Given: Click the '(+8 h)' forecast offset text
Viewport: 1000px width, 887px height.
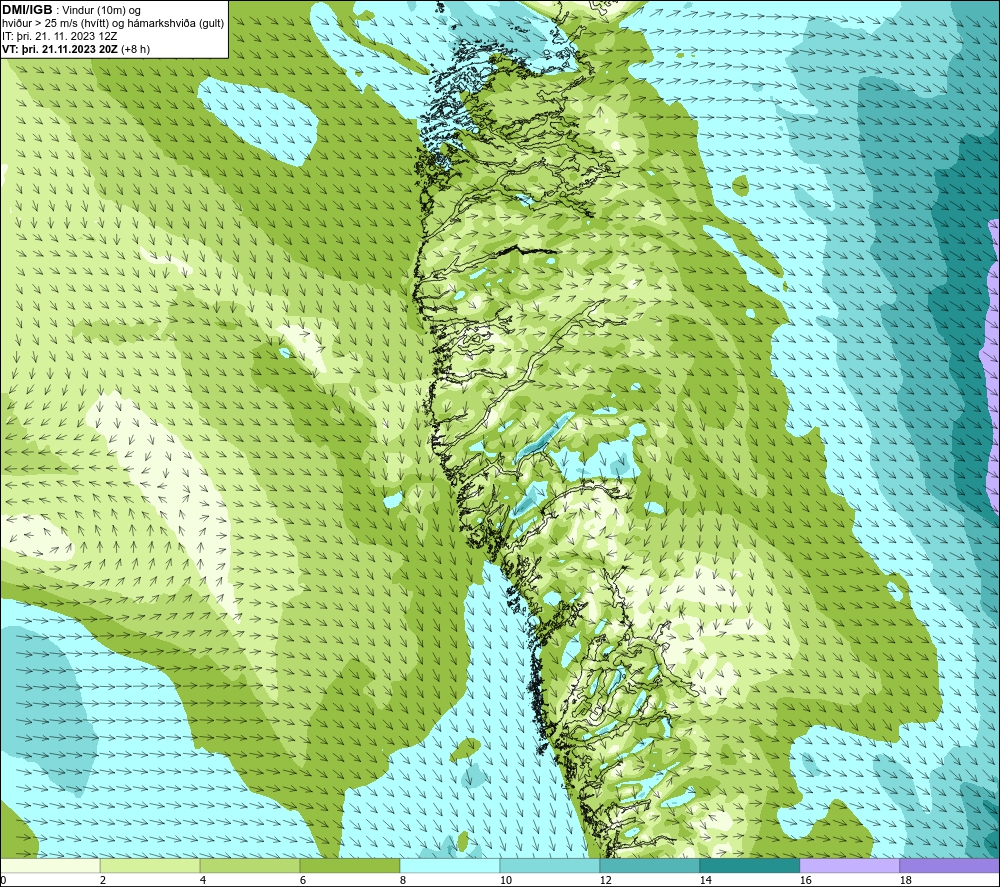Looking at the screenshot, I should click(x=135, y=49).
